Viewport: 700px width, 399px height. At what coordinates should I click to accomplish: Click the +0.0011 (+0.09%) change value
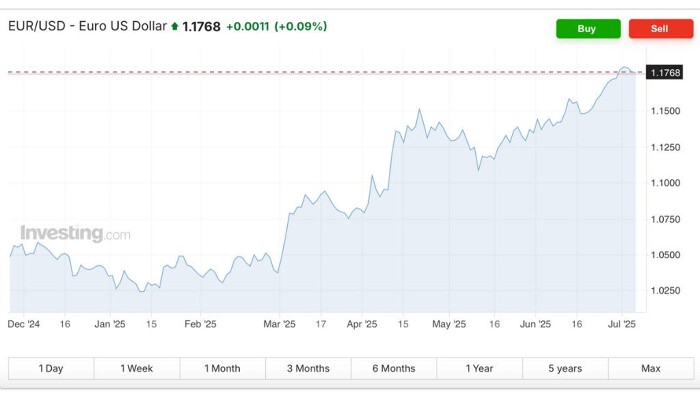(276, 26)
